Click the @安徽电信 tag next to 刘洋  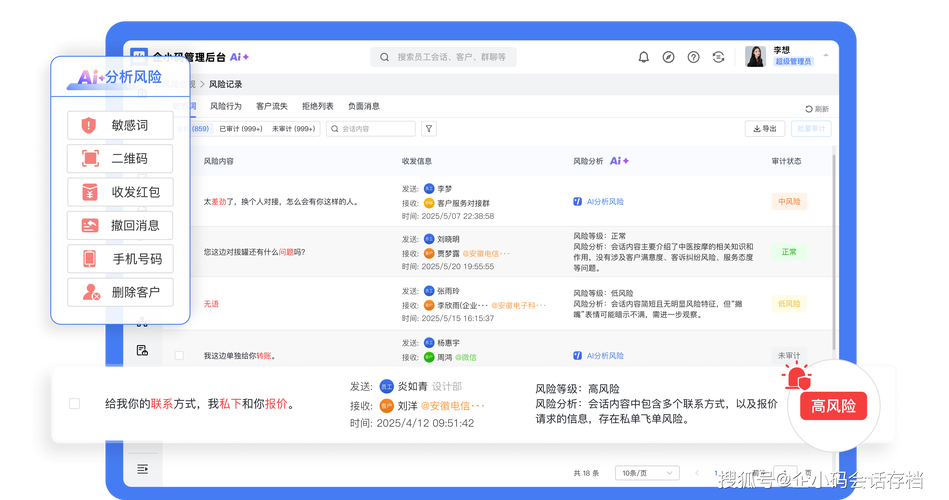pos(453,406)
